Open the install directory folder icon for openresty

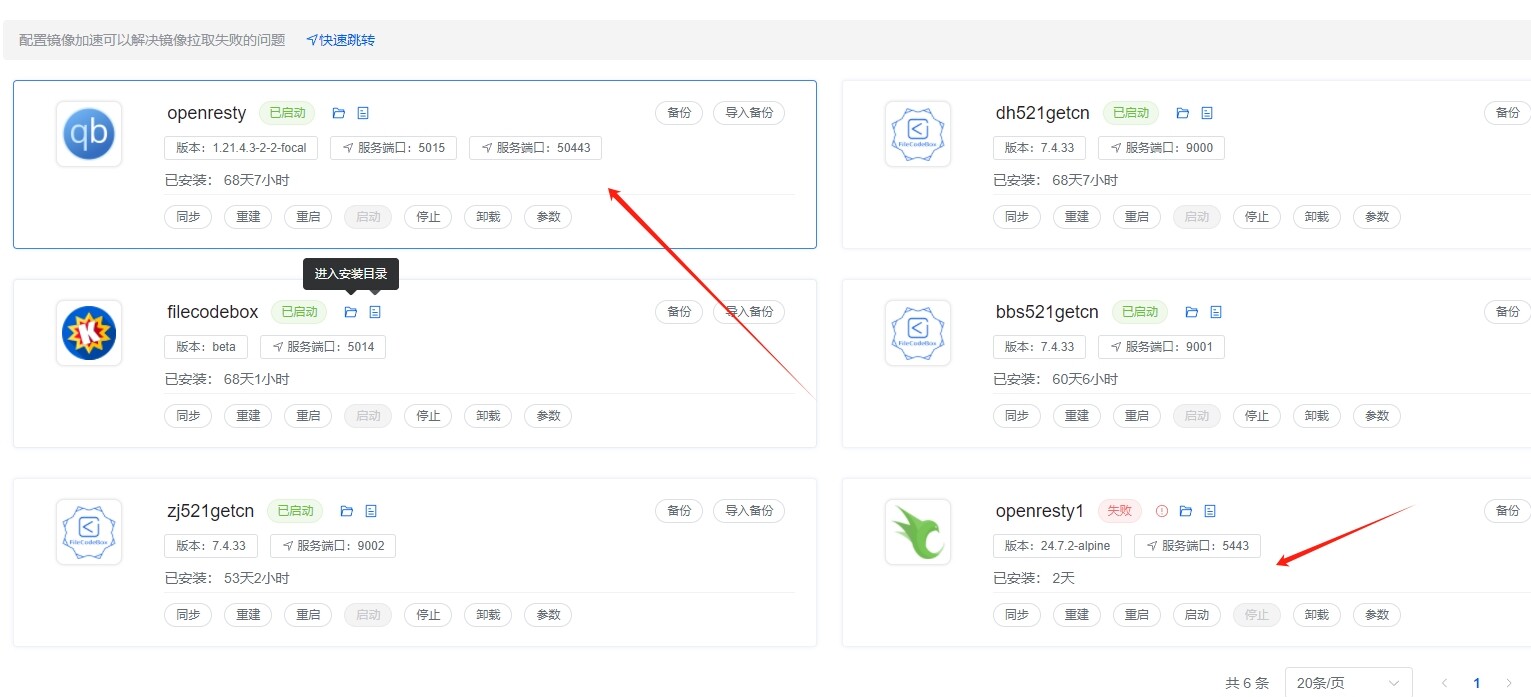coord(339,113)
